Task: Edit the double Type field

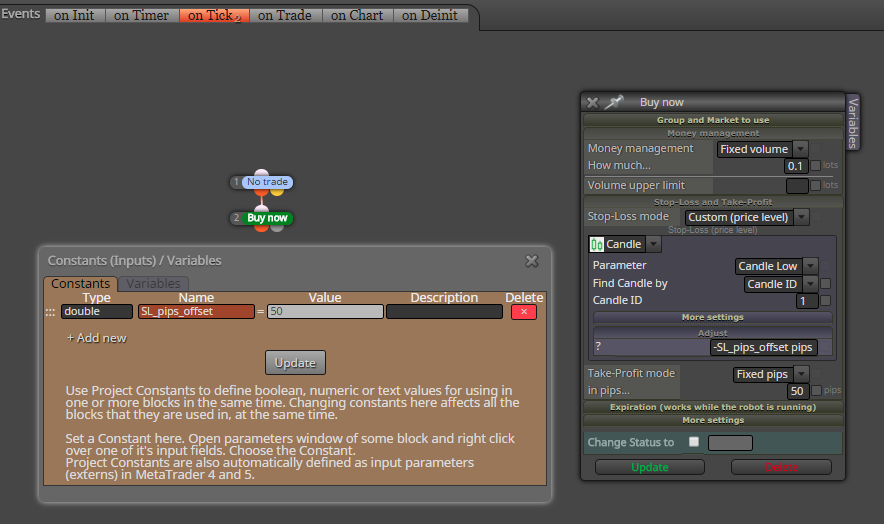Action: [97, 311]
